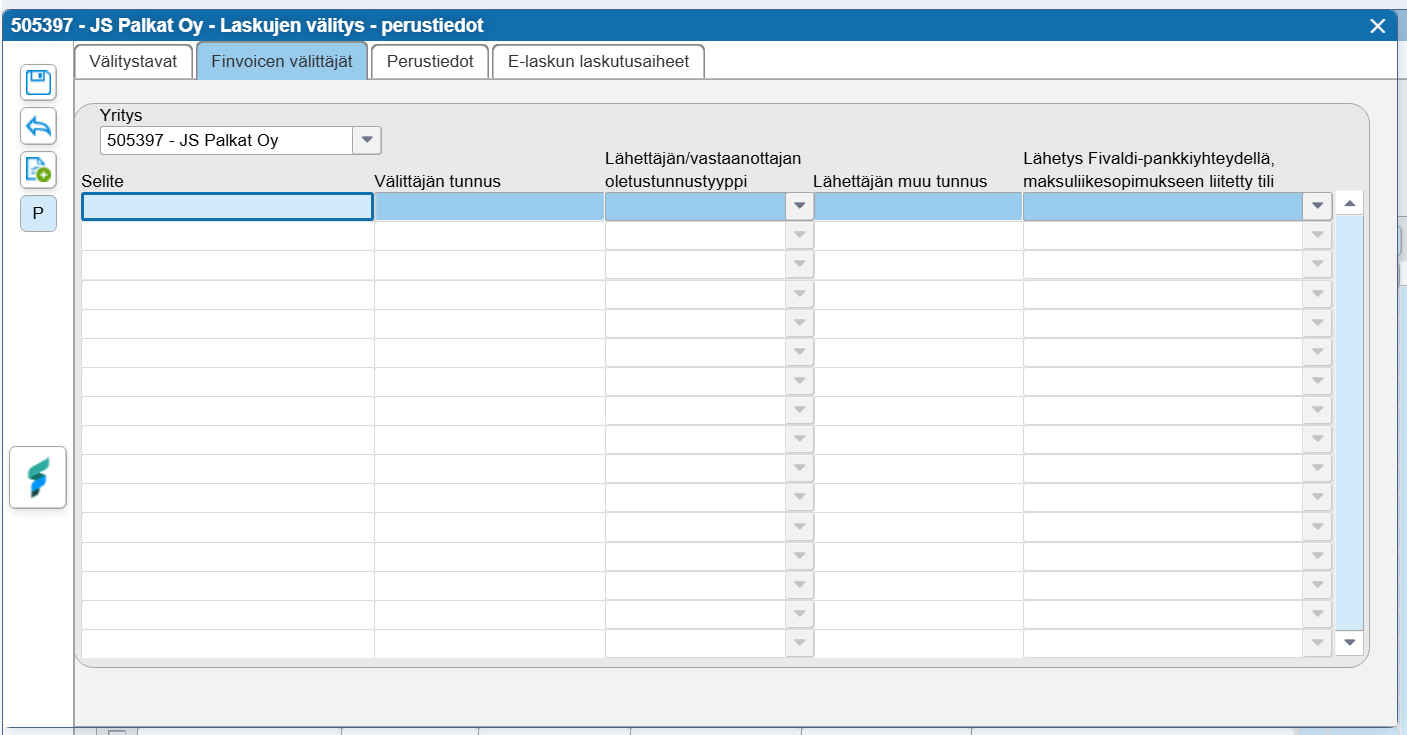This screenshot has width=1407, height=735.
Task: Go to E-laskun laskutusaiheet tab
Action: pos(599,61)
